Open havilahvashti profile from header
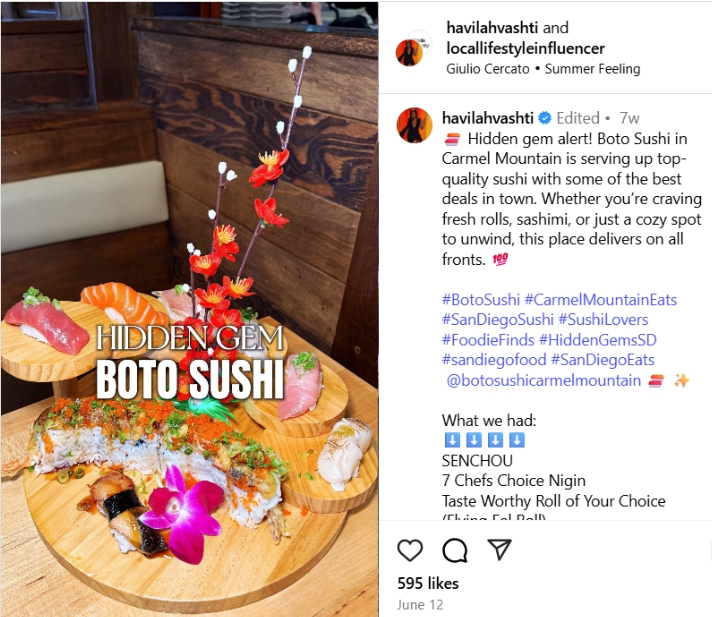712x617 pixels. 492,27
